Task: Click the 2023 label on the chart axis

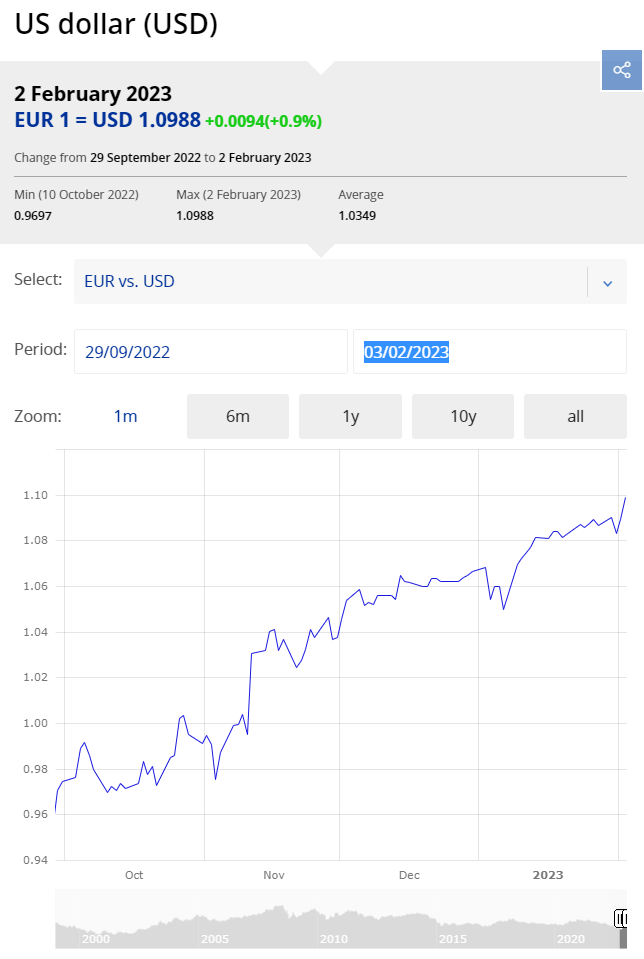Action: click(x=548, y=875)
